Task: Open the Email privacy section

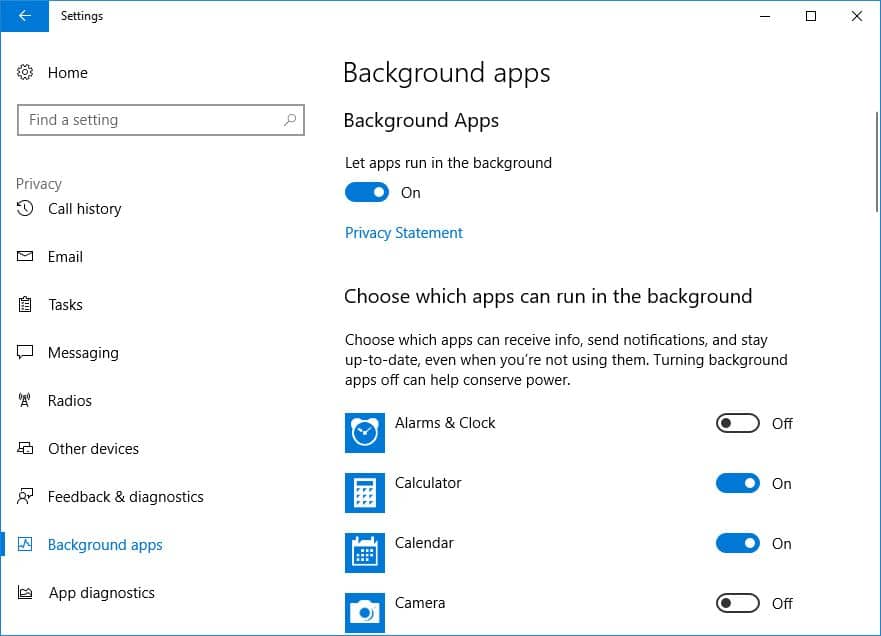Action: tap(65, 257)
